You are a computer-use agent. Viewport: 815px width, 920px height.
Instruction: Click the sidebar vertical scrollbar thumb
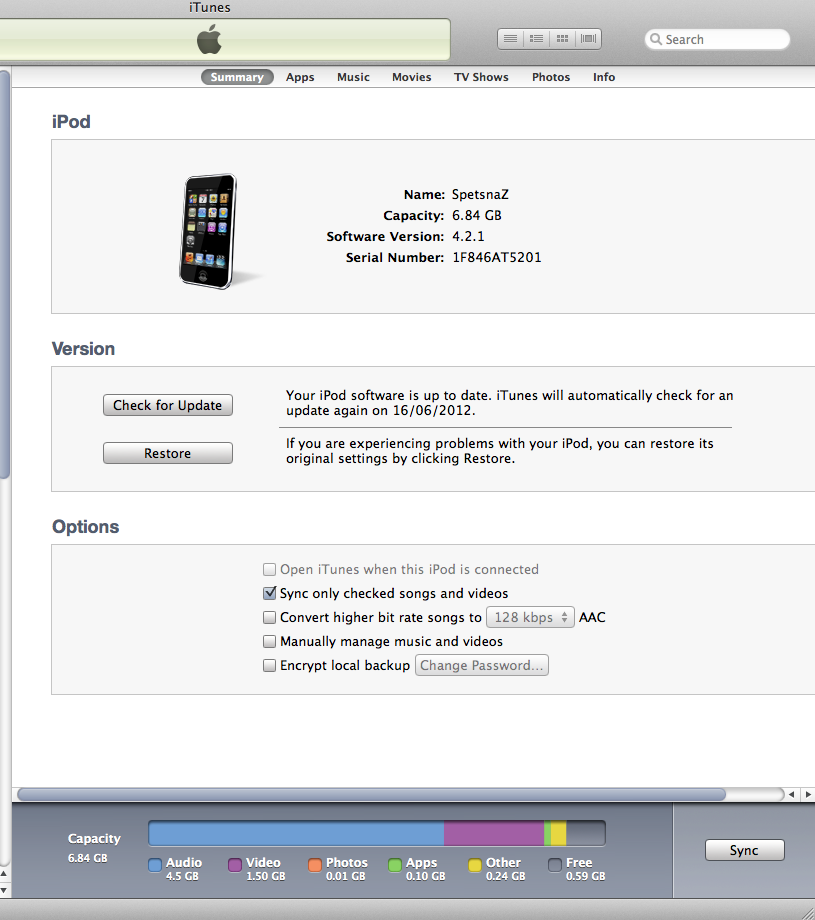pos(4,275)
